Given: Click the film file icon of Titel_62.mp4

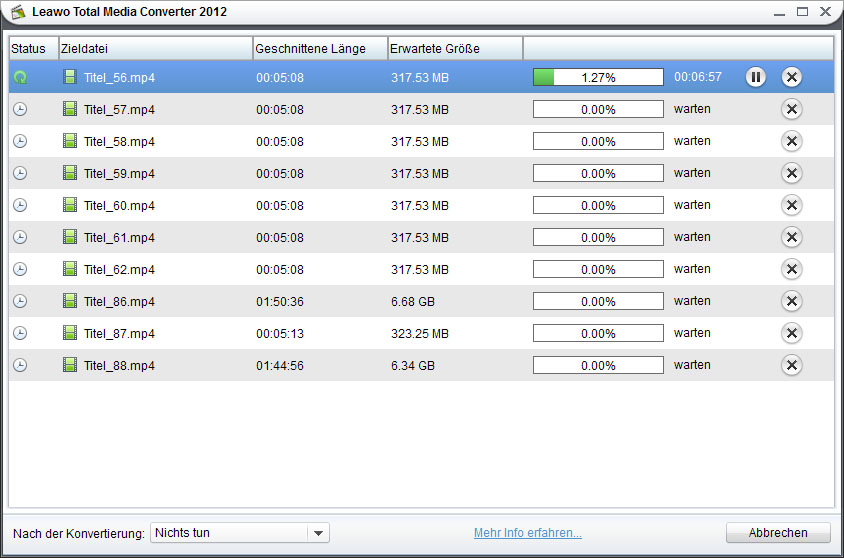Looking at the screenshot, I should tap(69, 269).
